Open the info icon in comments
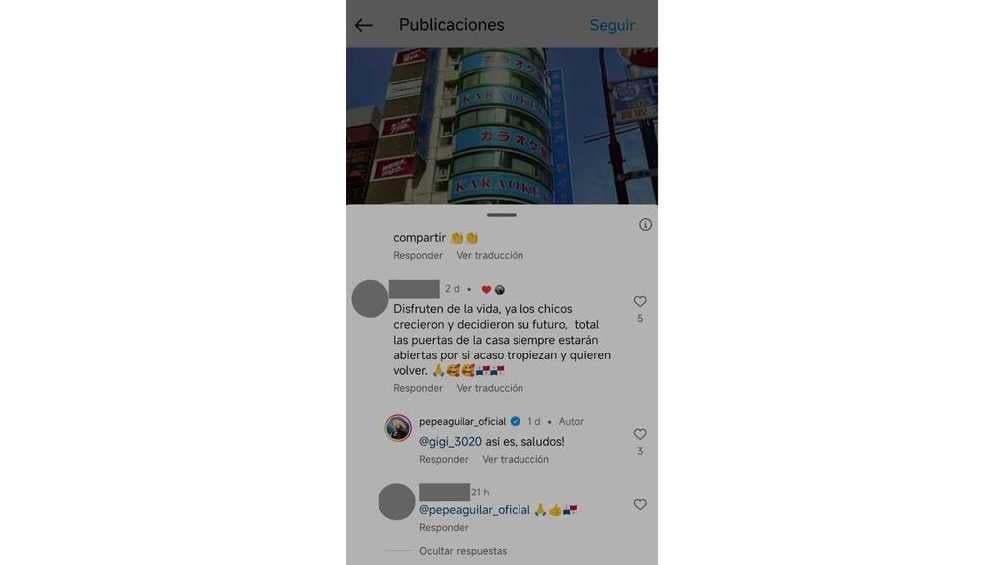 pyautogui.click(x=645, y=225)
